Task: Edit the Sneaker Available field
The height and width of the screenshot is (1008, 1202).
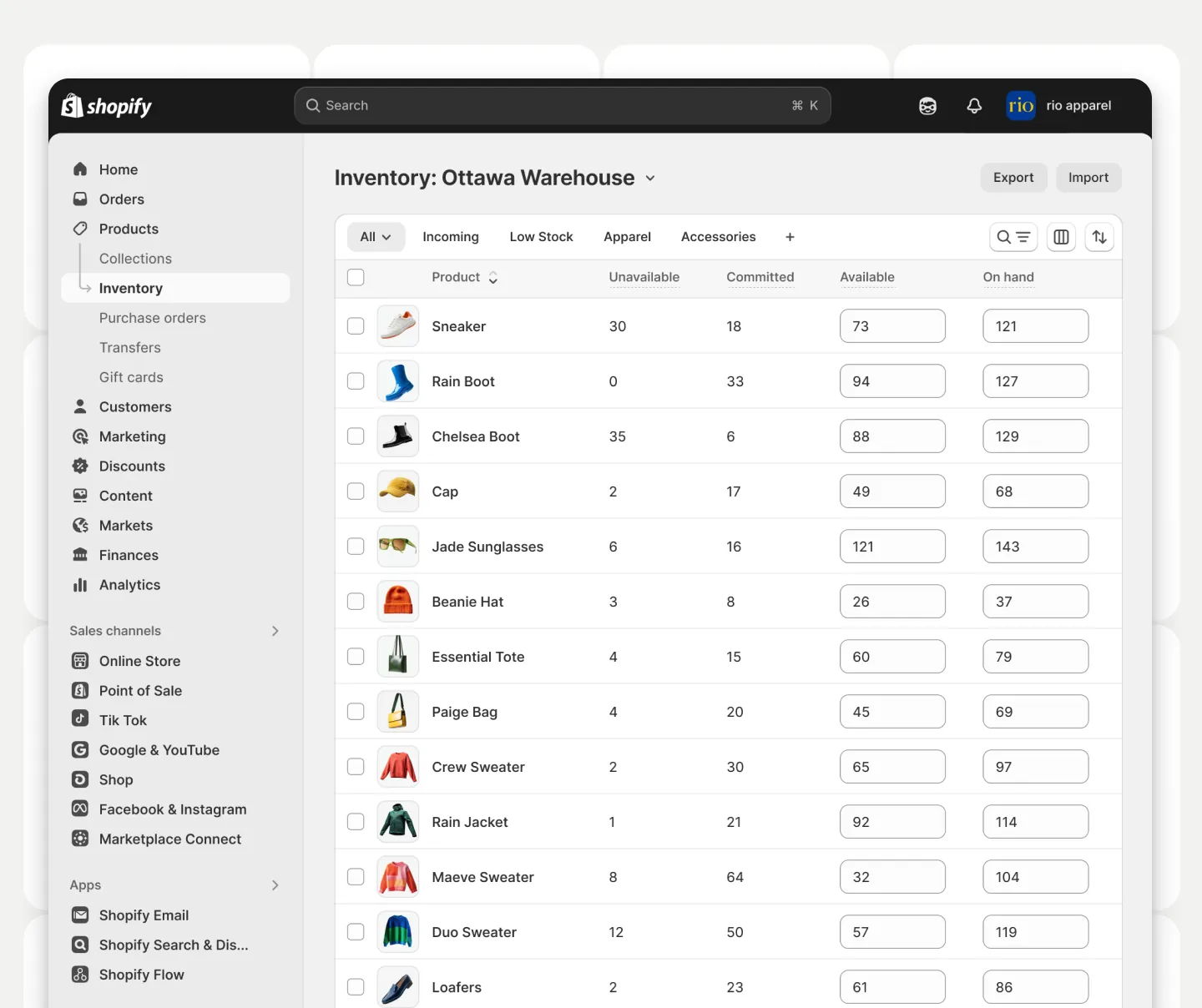Action: click(892, 326)
